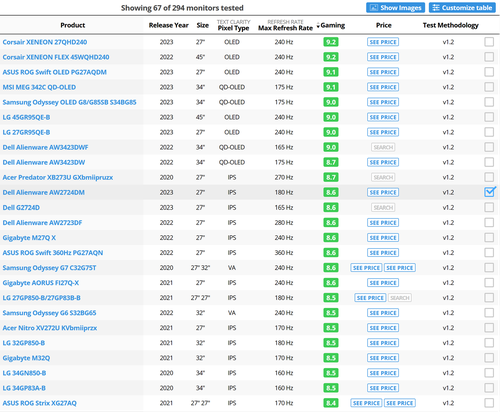Click the 8.7 score for Dell Alienware AW3423DW
The height and width of the screenshot is (412, 500).
[x=331, y=162]
